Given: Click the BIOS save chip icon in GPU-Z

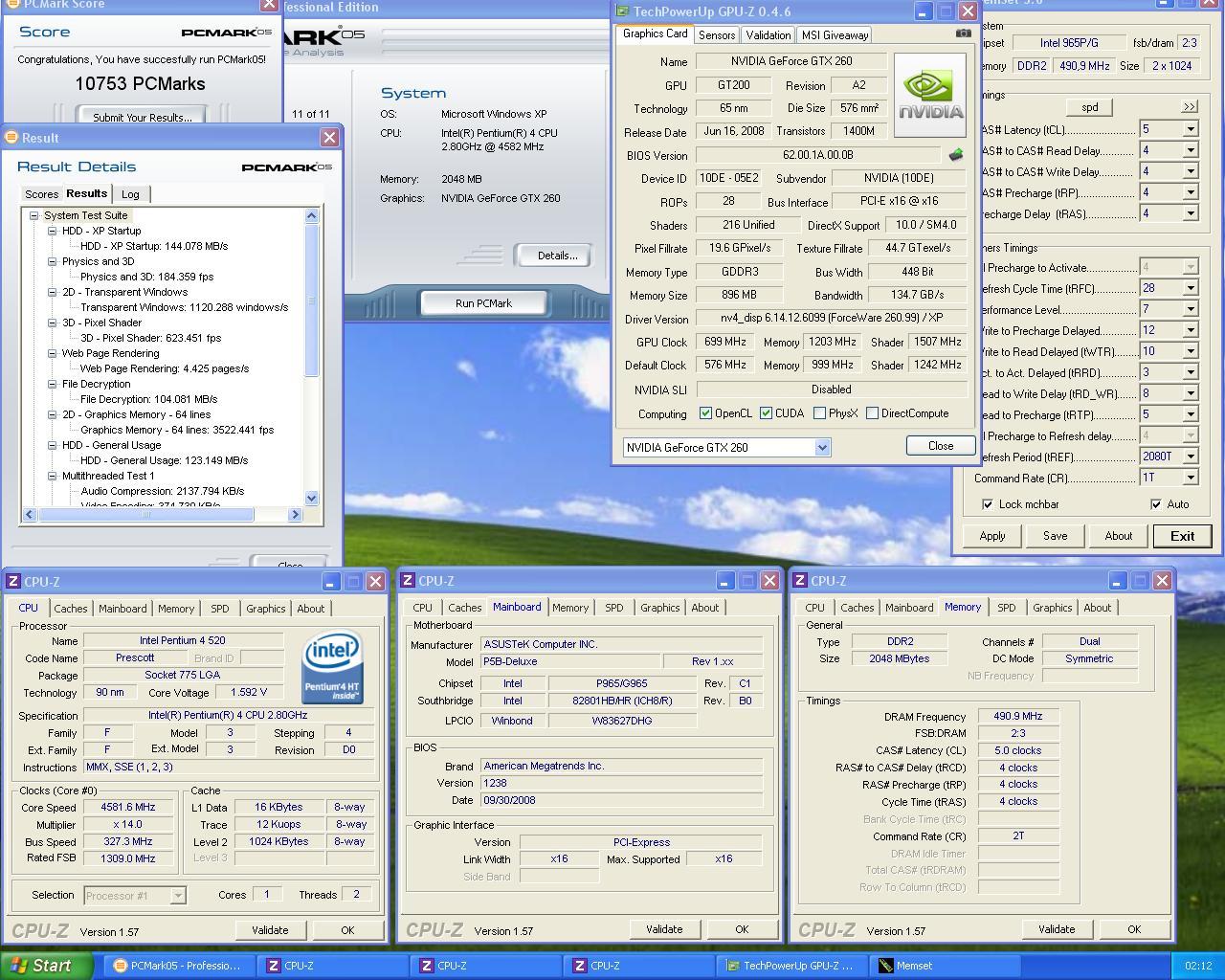Looking at the screenshot, I should coord(955,154).
